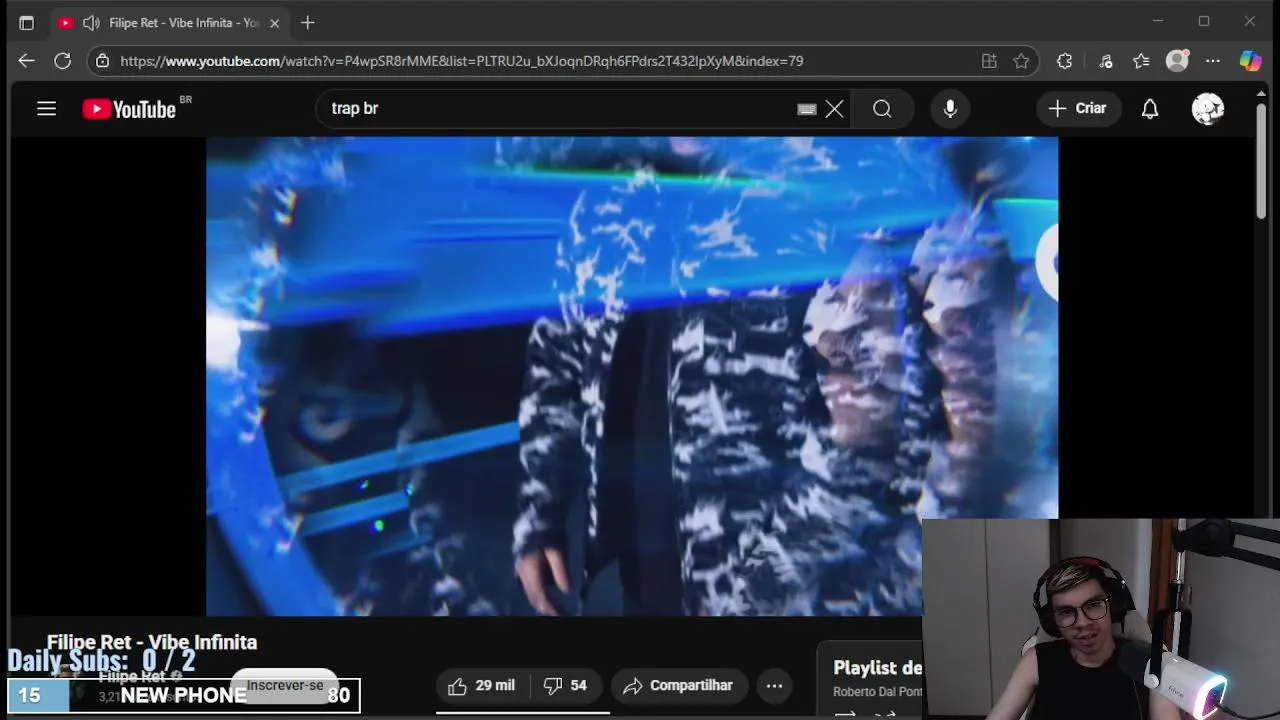Close the Filipe Ret tab

(274, 22)
